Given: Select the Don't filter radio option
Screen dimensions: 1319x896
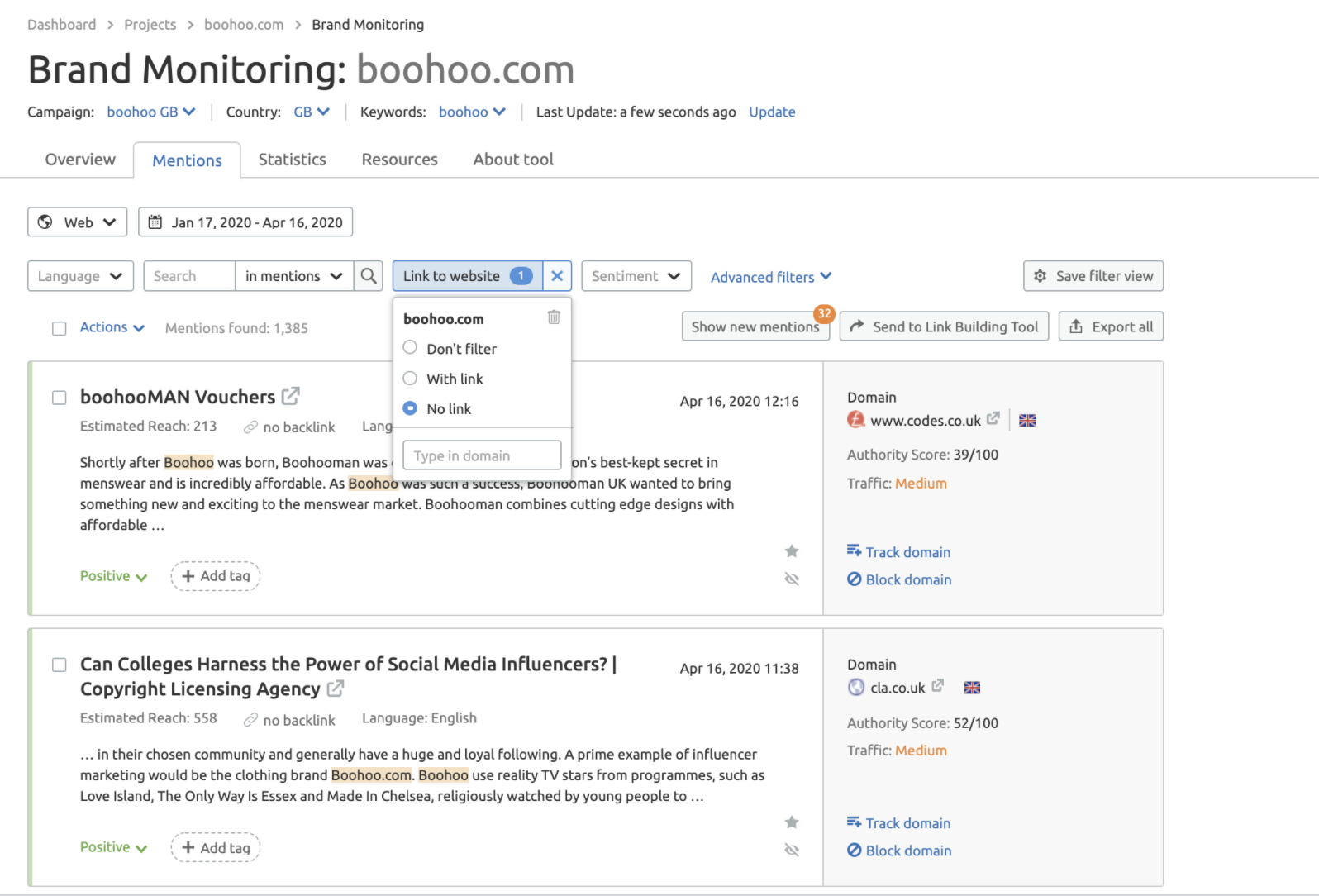Looking at the screenshot, I should tap(410, 348).
